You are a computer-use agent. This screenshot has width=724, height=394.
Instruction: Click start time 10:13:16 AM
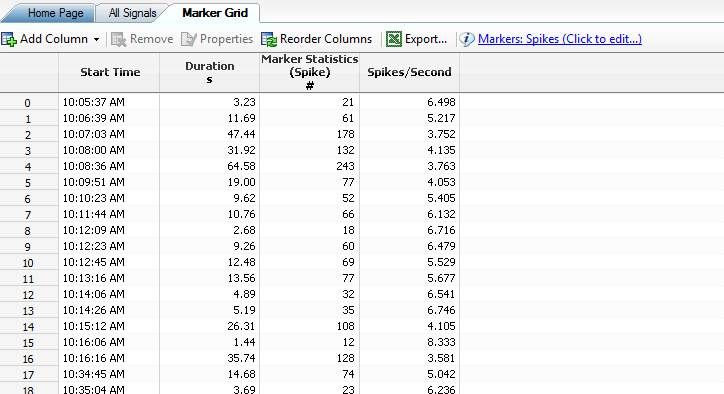click(94, 278)
